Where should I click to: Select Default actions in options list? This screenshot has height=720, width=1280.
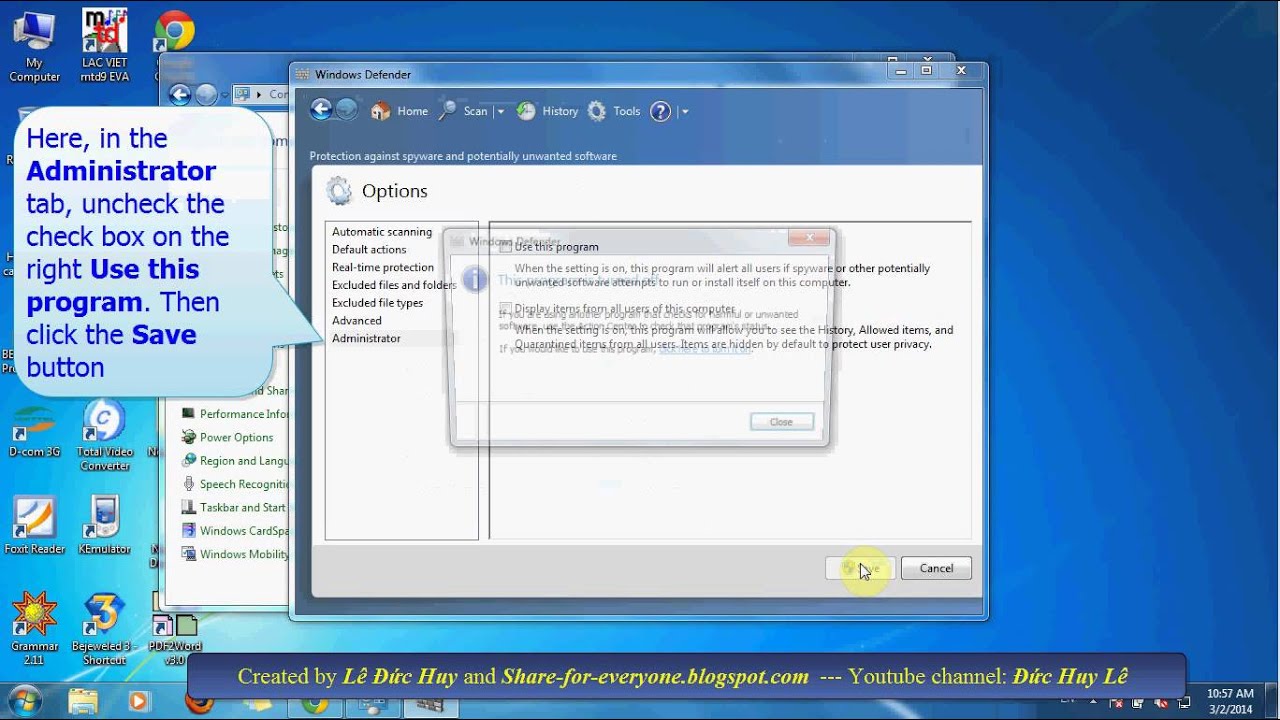[x=369, y=250]
